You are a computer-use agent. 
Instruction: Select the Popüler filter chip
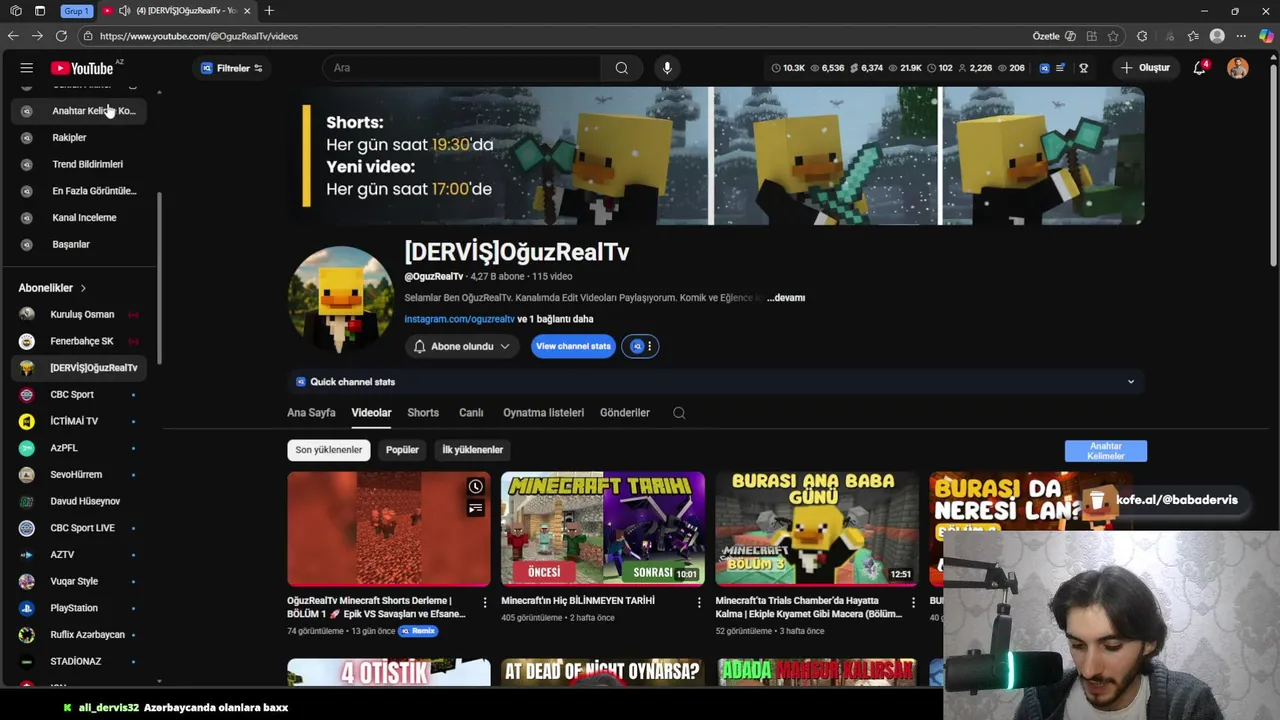pyautogui.click(x=402, y=450)
